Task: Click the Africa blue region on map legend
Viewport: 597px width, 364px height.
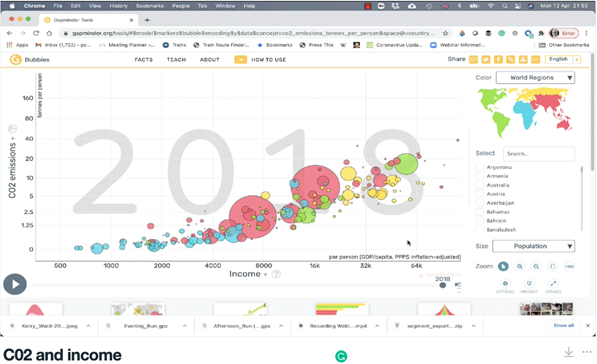Action: [525, 113]
